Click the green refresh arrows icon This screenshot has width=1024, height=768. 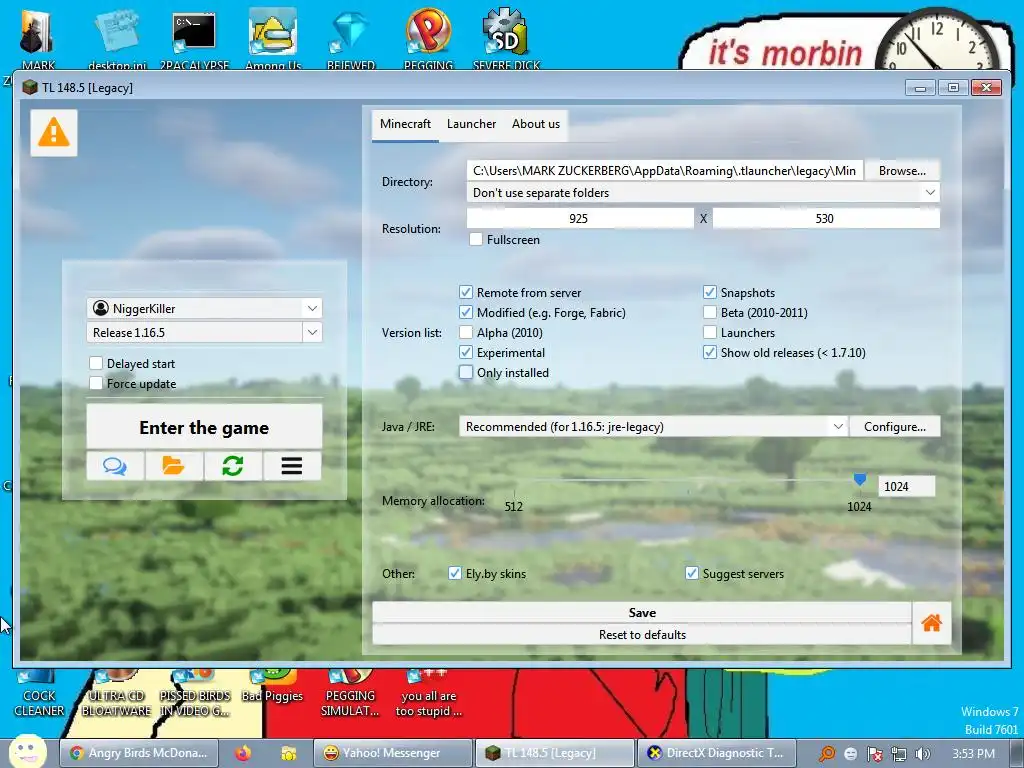click(x=232, y=466)
